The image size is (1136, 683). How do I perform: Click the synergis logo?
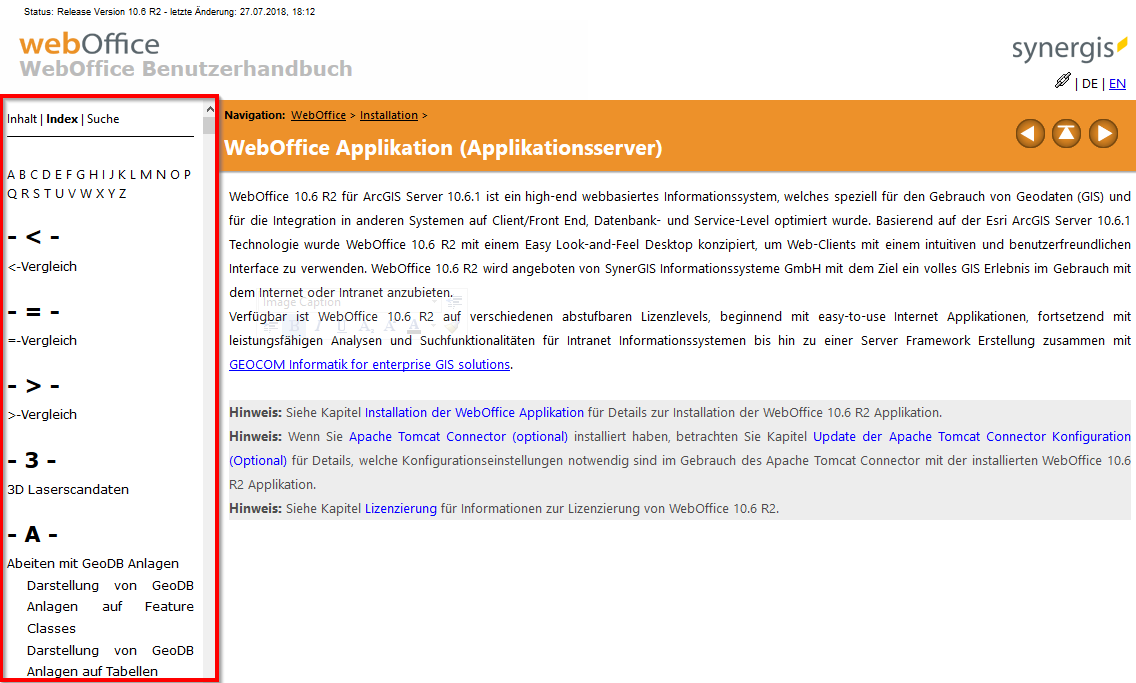pos(1069,48)
